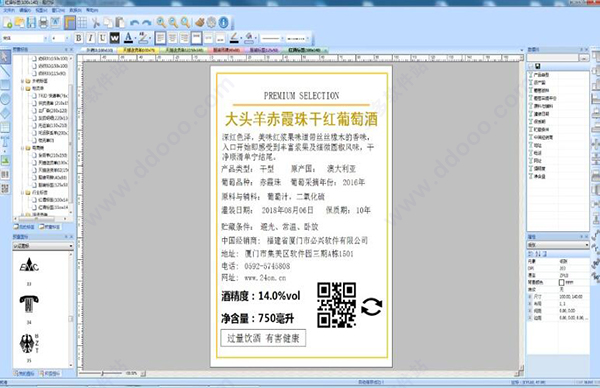Switch to the yellow document tab

coord(138,50)
